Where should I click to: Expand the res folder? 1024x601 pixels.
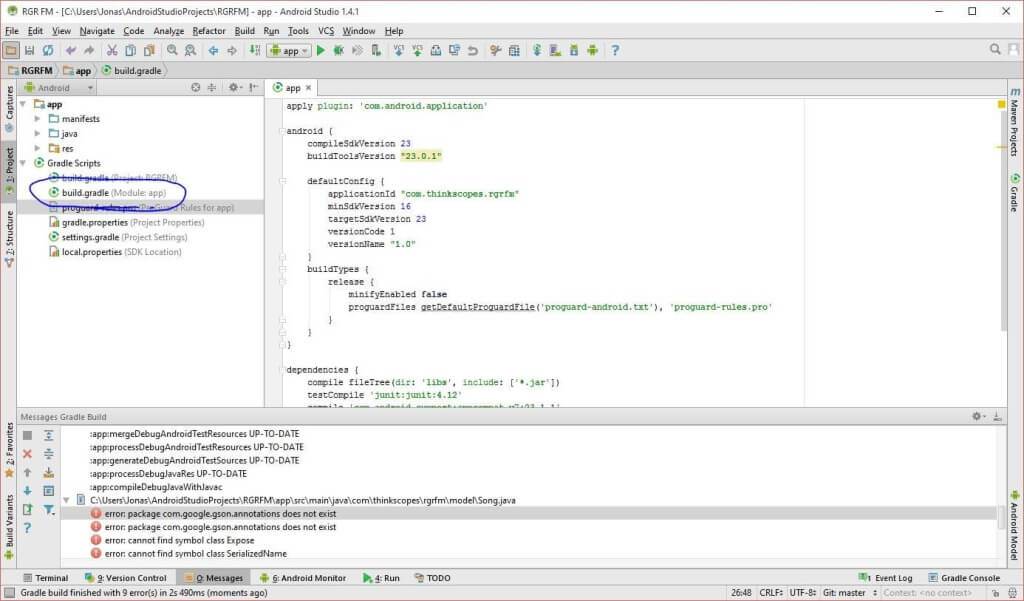(x=37, y=148)
